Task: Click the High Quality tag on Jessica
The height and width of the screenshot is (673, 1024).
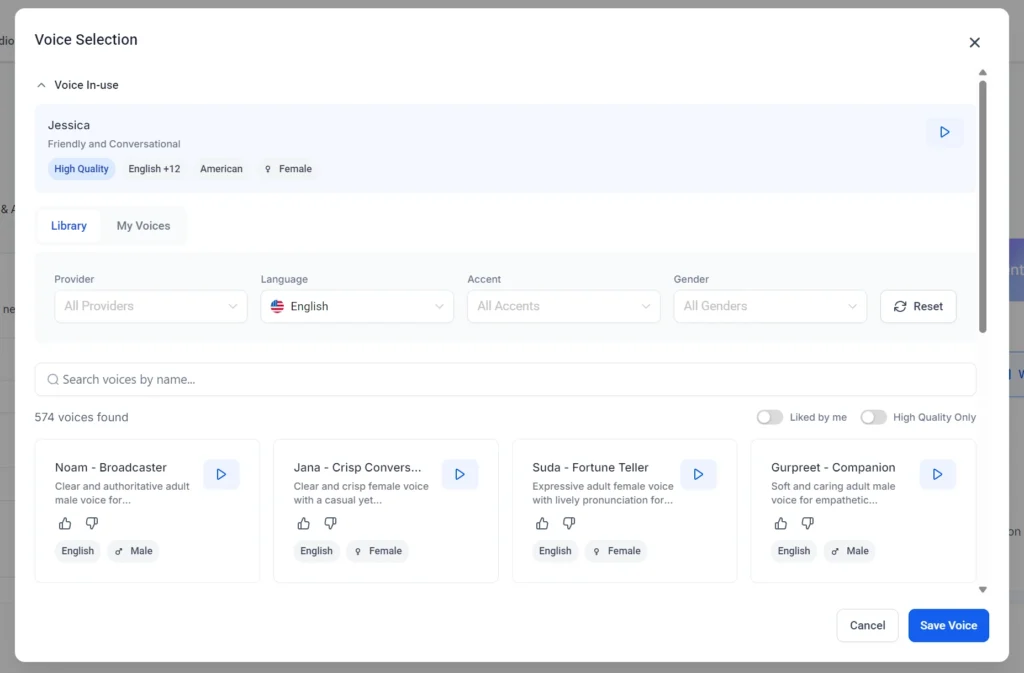Action: pos(81,169)
